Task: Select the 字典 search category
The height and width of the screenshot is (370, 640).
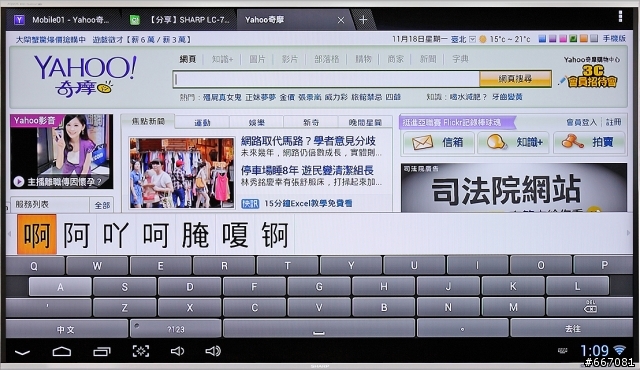Action: pyautogui.click(x=460, y=59)
